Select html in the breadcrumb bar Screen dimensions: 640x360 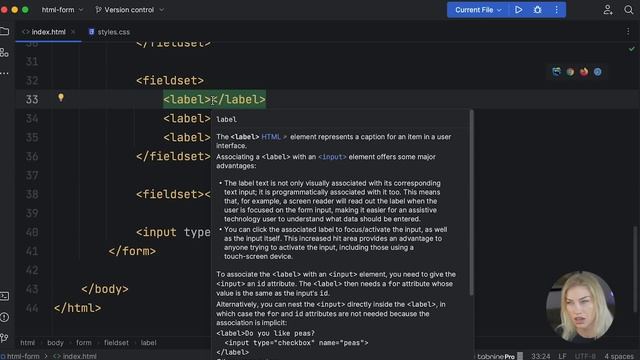point(28,343)
